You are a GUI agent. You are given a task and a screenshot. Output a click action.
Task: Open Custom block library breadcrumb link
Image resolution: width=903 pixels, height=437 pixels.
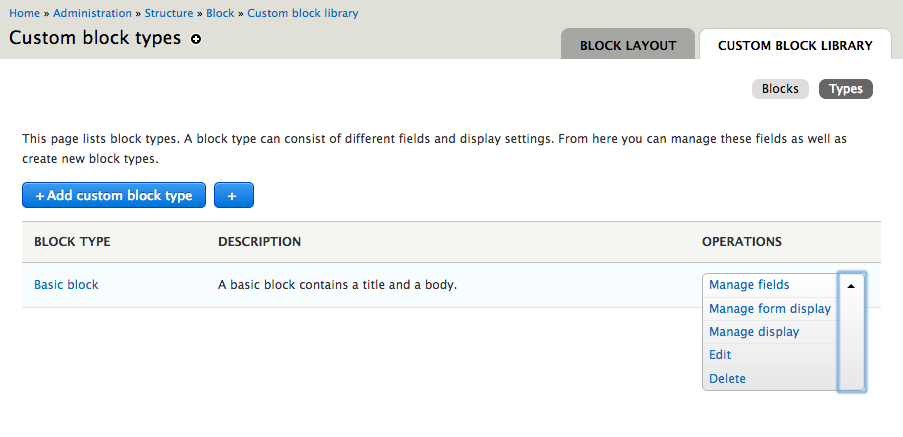point(302,13)
